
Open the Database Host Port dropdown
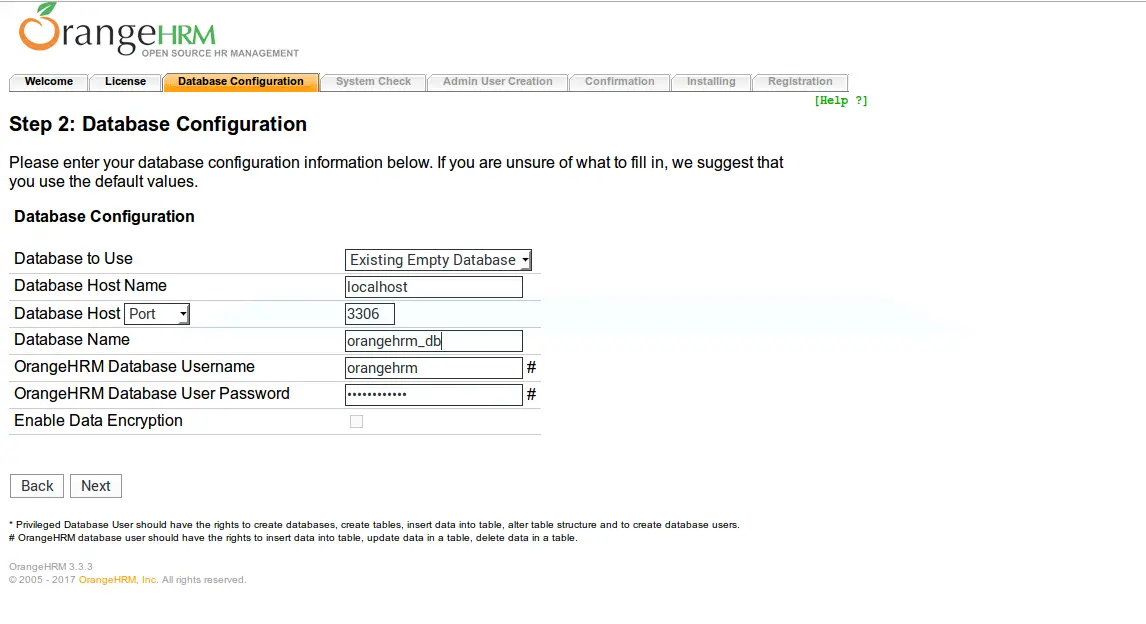[x=157, y=314]
